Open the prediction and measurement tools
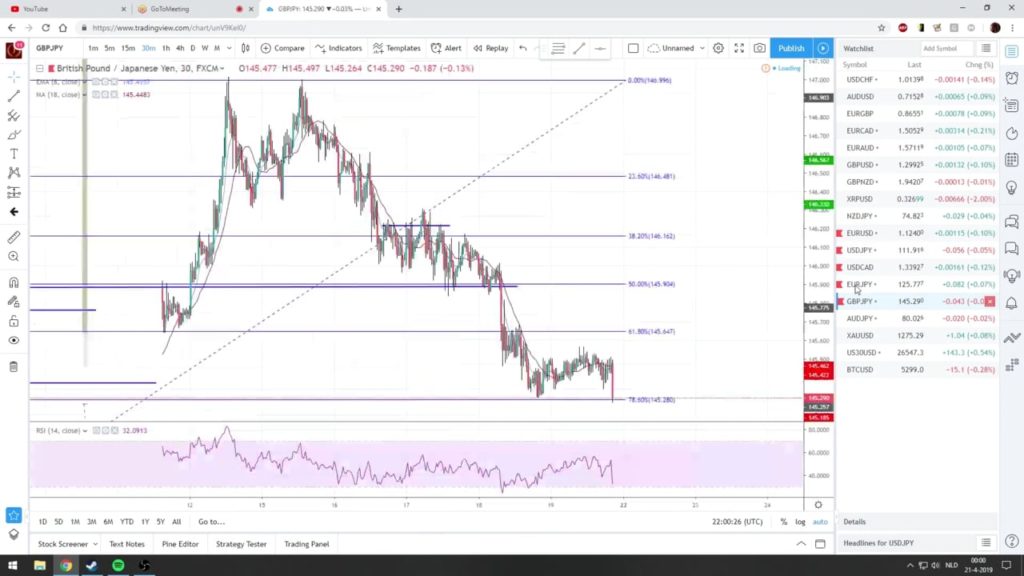The width and height of the screenshot is (1024, 576). [14, 193]
